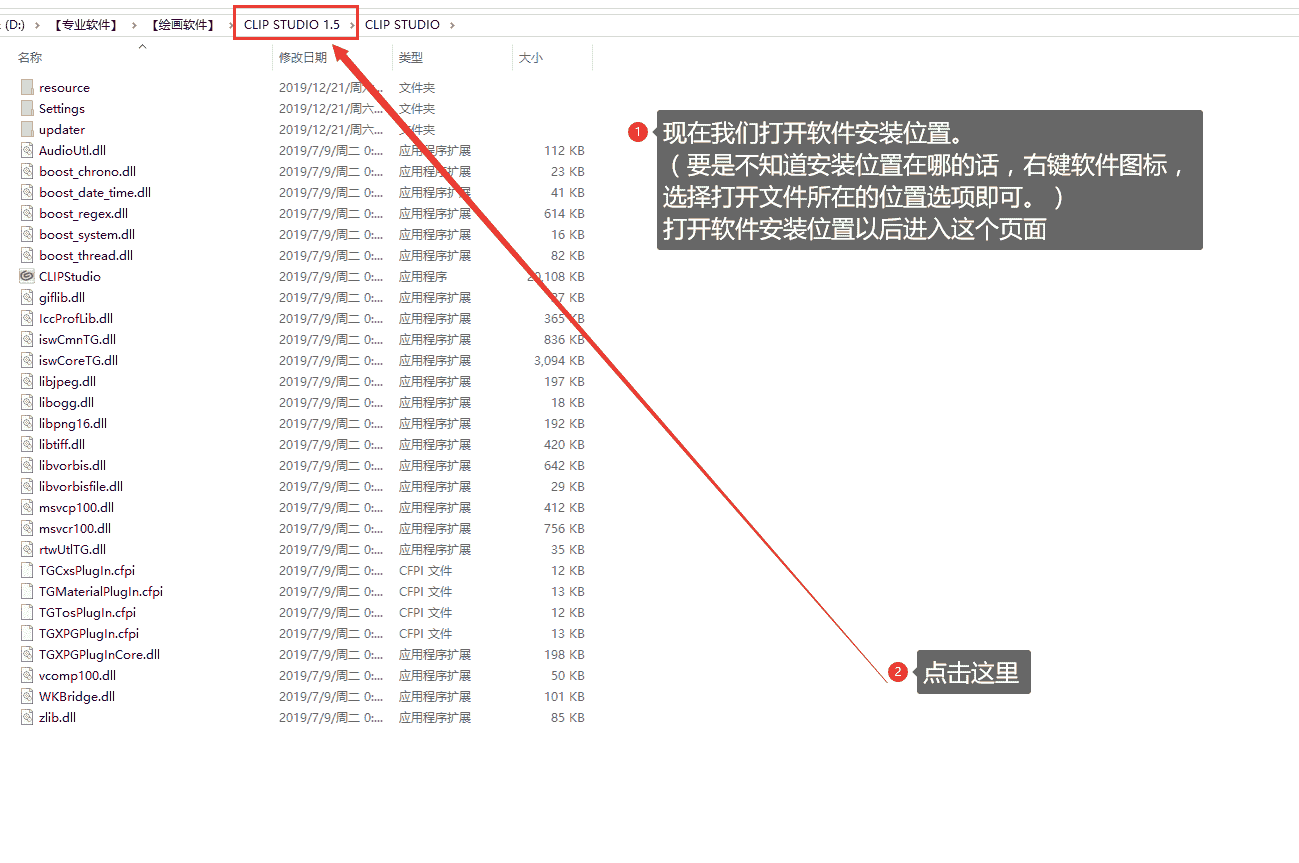This screenshot has width=1299, height=863.
Task: Select the file name TGXPGPlugIn.cfpi
Action: tap(89, 633)
